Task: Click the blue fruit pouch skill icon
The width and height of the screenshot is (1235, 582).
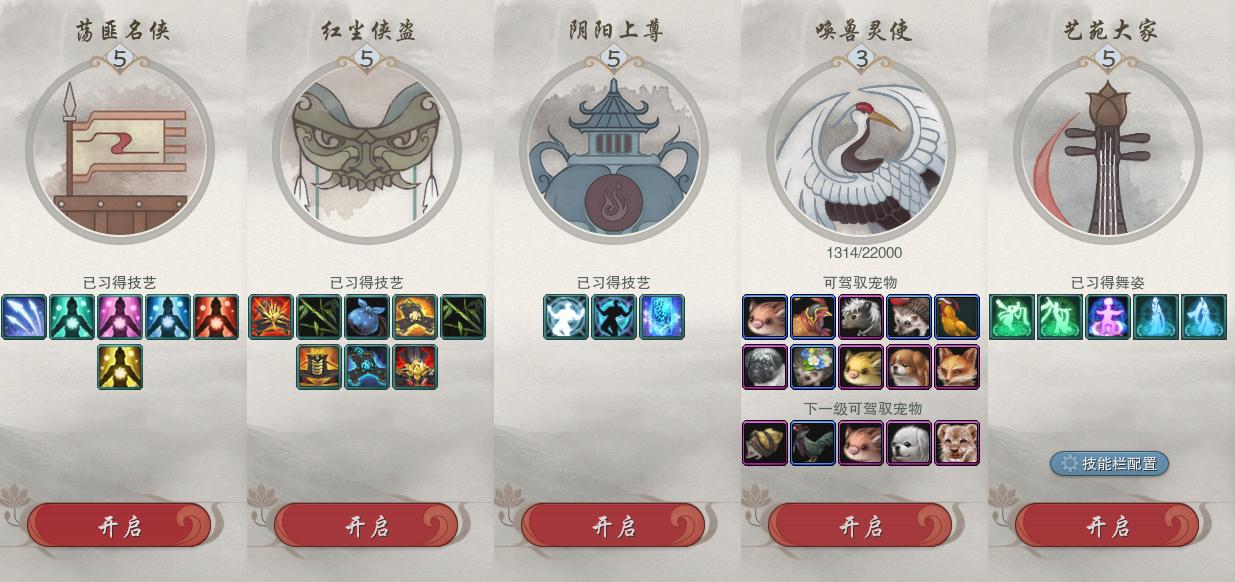Action: pyautogui.click(x=367, y=317)
